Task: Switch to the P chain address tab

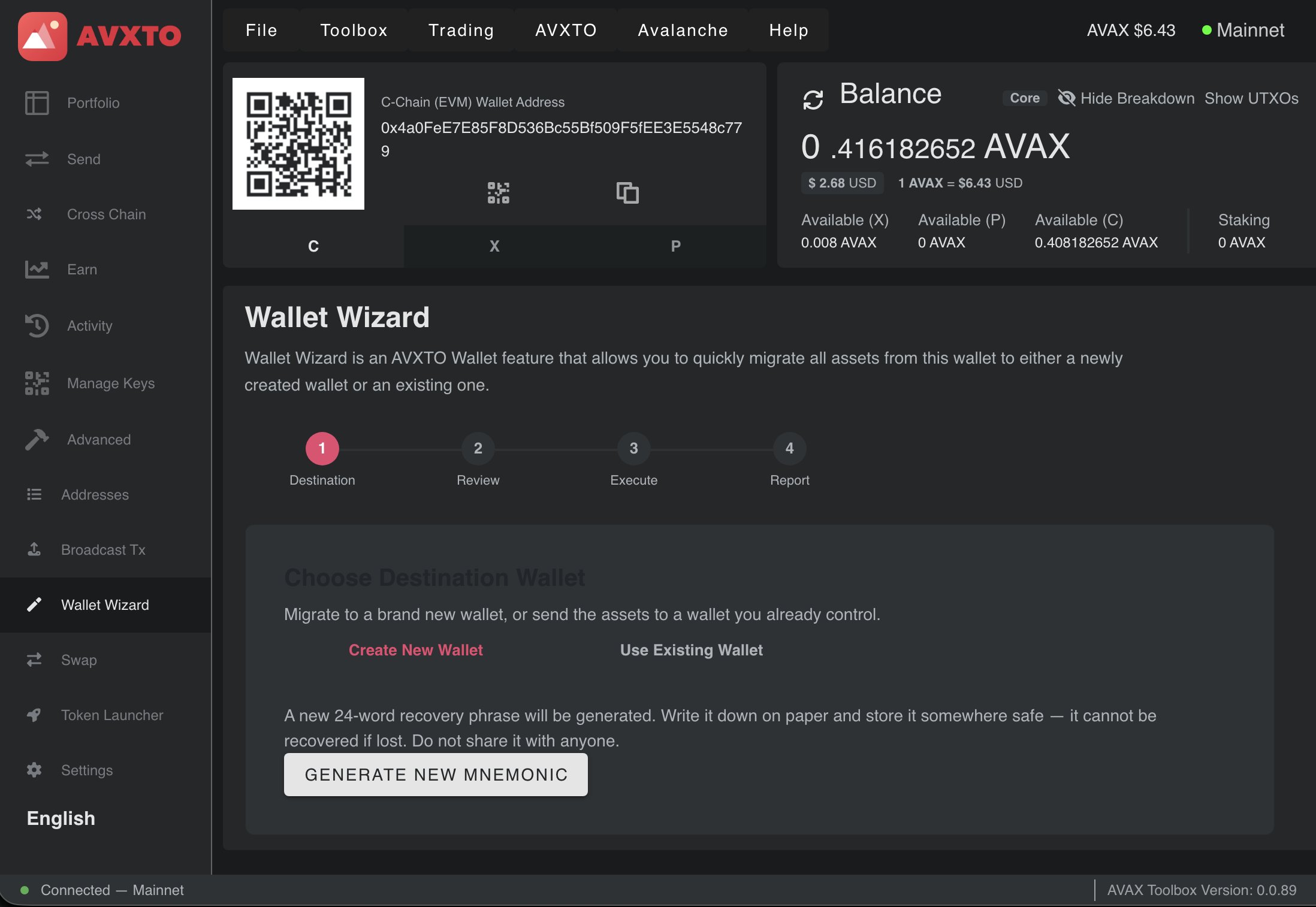Action: (676, 246)
